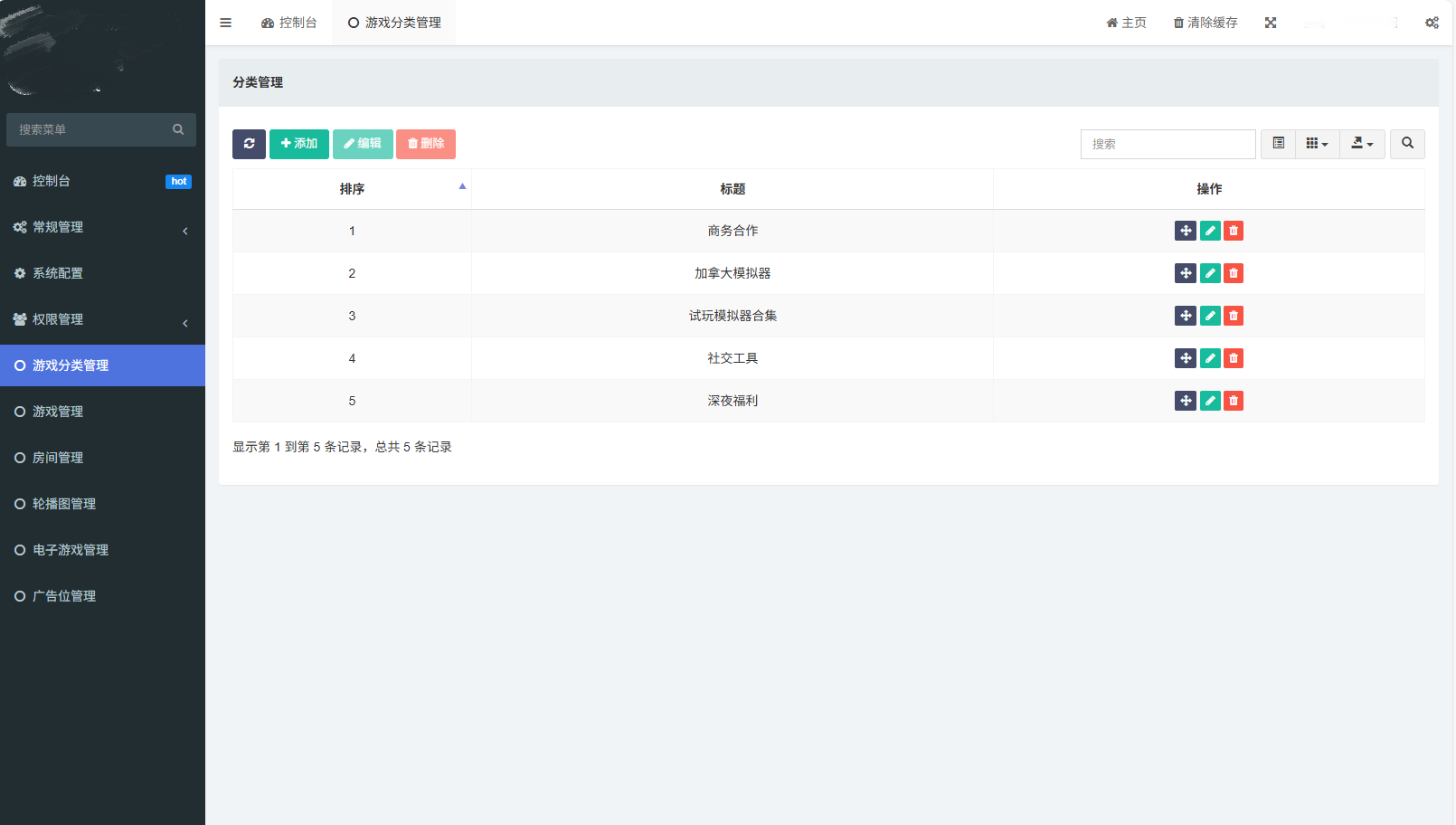Viewport: 1456px width, 825px height.
Task: Switch to the 控制台 tab
Action: (x=289, y=23)
